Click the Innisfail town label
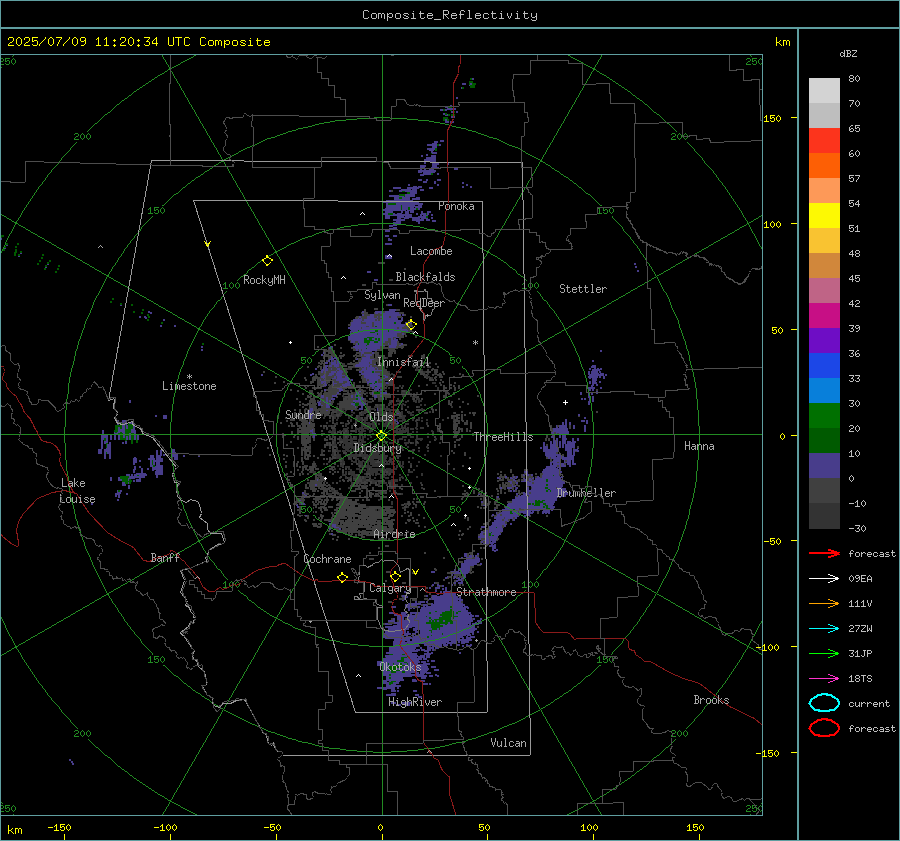The image size is (900, 841). (403, 362)
